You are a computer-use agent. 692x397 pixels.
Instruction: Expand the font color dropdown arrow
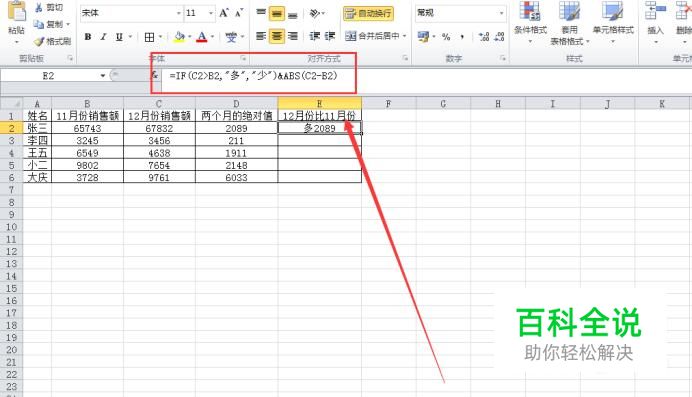(x=212, y=37)
